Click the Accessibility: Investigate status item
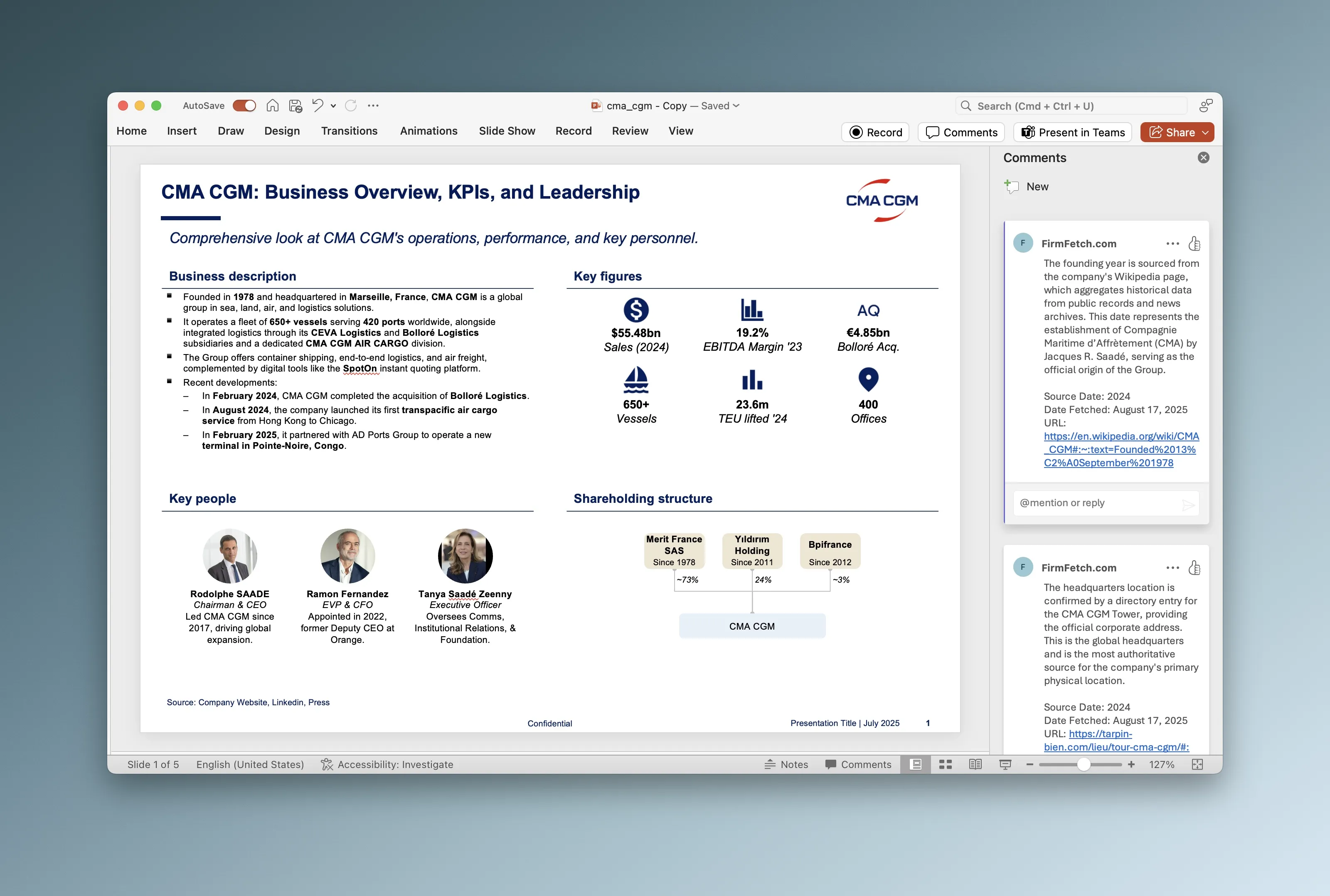This screenshot has height=896, width=1330. (387, 765)
